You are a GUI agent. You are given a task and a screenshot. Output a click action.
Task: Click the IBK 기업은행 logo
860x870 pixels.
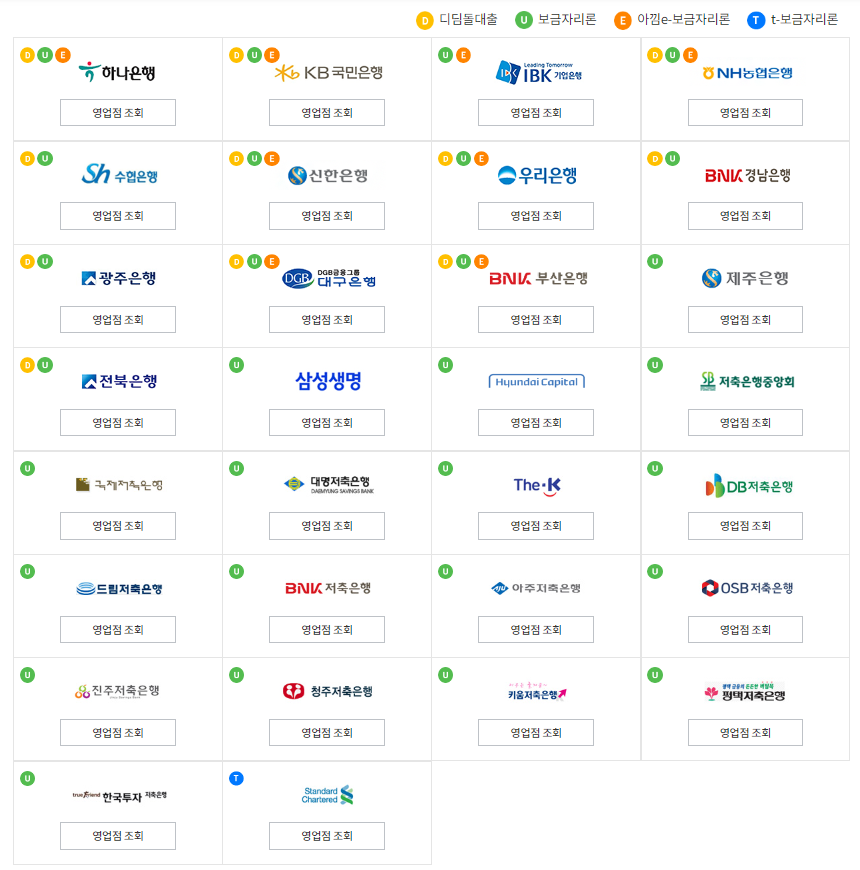pos(538,73)
